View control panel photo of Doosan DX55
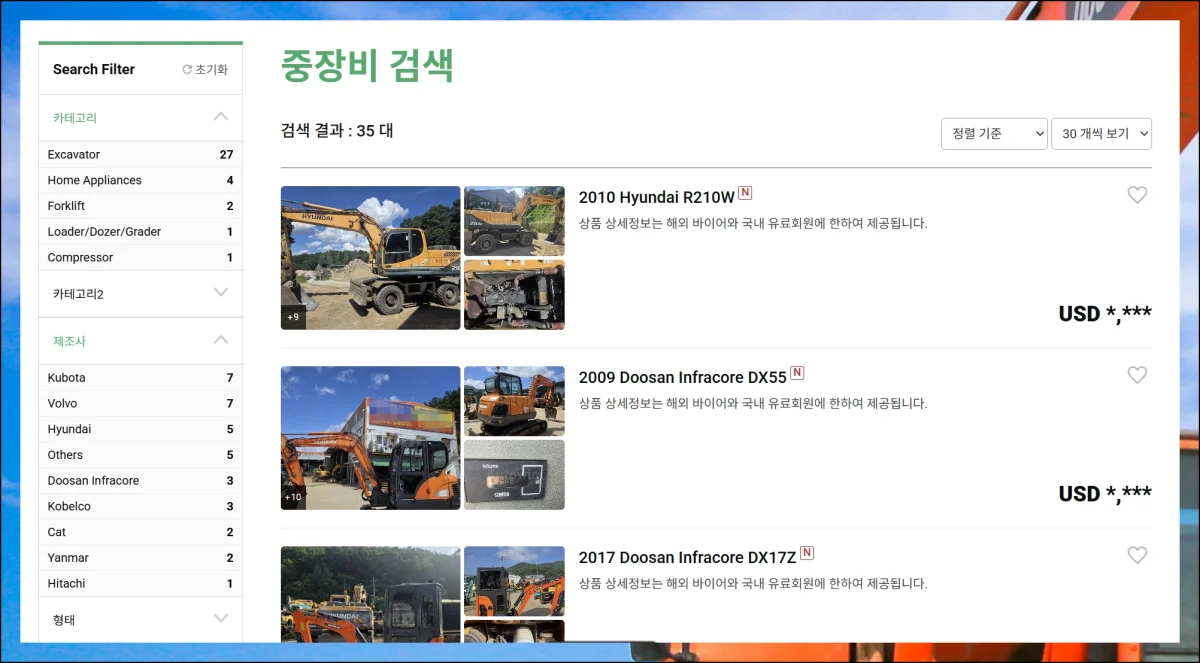The width and height of the screenshot is (1200, 663). 514,475
